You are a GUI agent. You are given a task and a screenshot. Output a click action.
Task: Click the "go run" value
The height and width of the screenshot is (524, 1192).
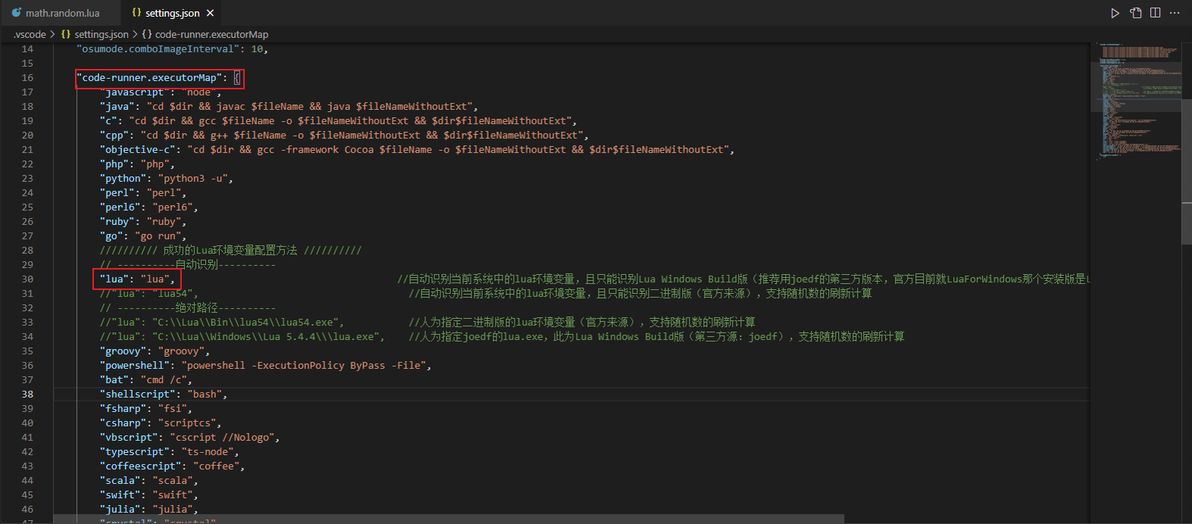(158, 236)
